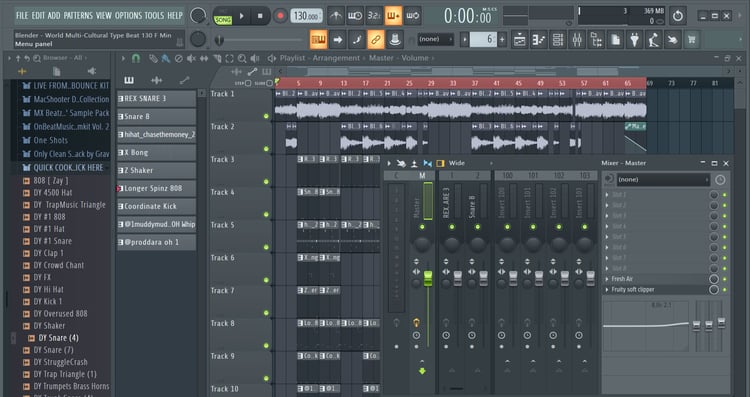This screenshot has width=750, height=397.
Task: Open the Playlist view from toolbar
Action: pos(519,40)
